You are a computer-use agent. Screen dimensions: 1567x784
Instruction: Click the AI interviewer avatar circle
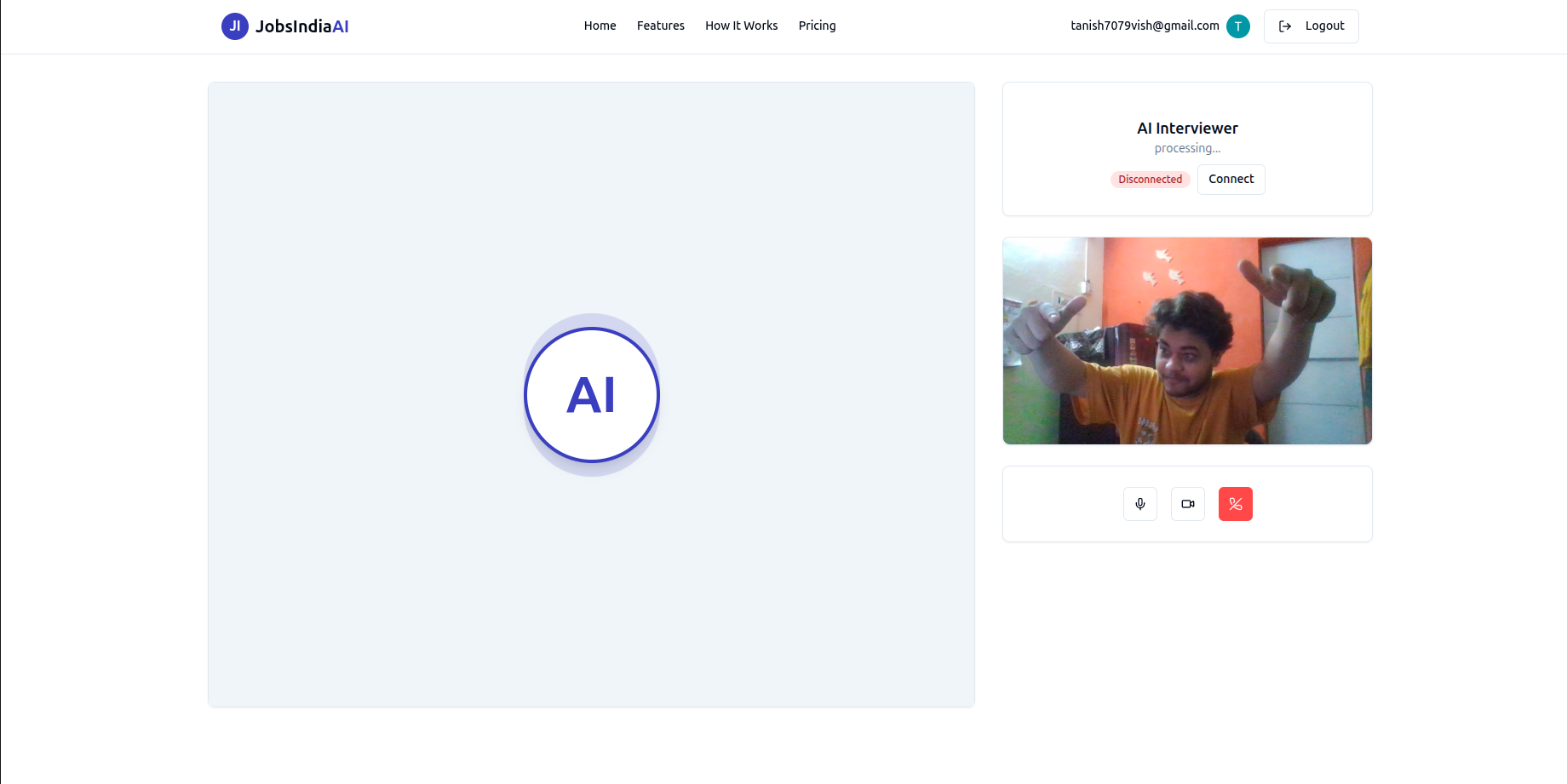pyautogui.click(x=592, y=395)
